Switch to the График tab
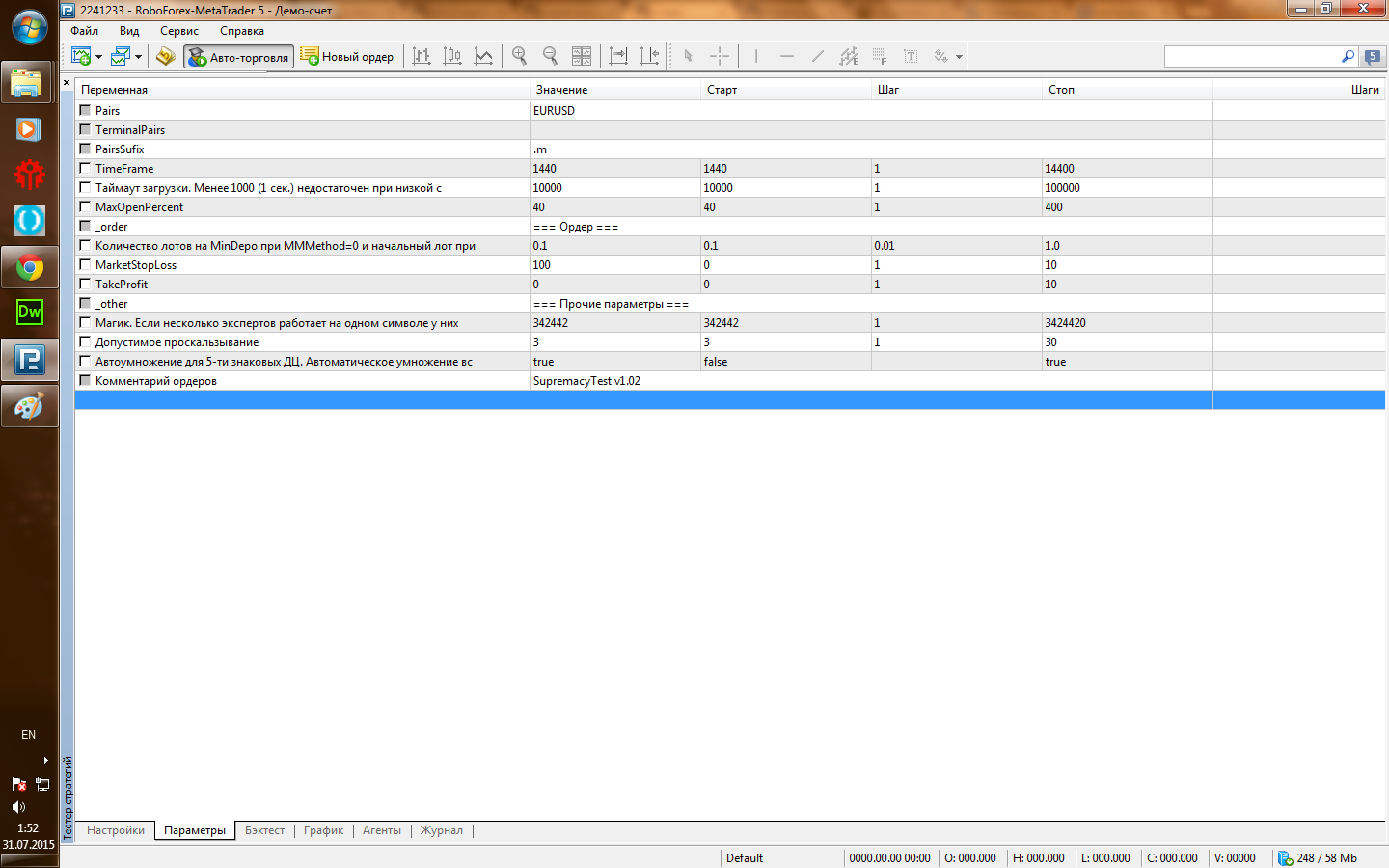This screenshot has width=1389, height=868. pos(324,830)
